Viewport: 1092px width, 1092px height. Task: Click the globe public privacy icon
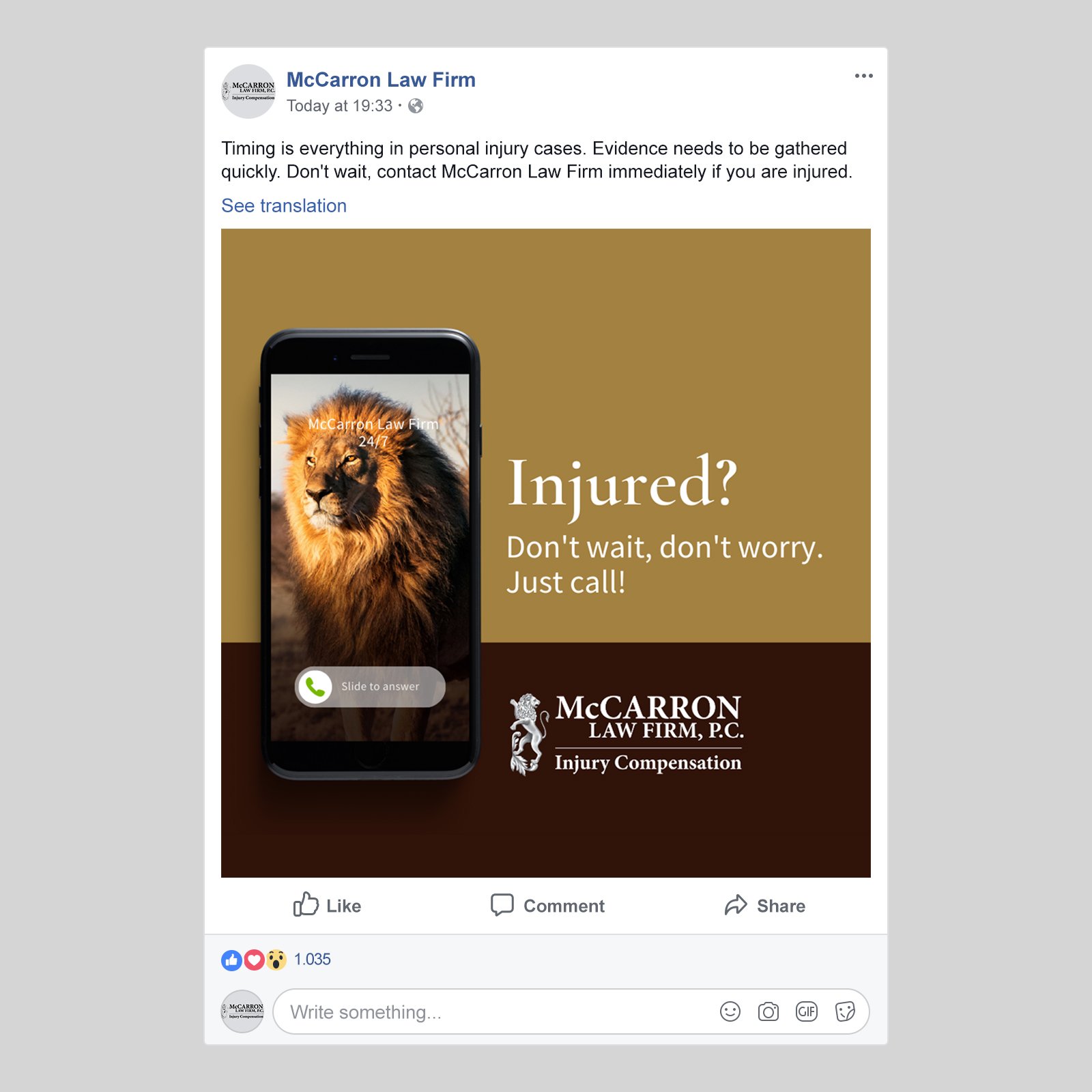tap(416, 106)
